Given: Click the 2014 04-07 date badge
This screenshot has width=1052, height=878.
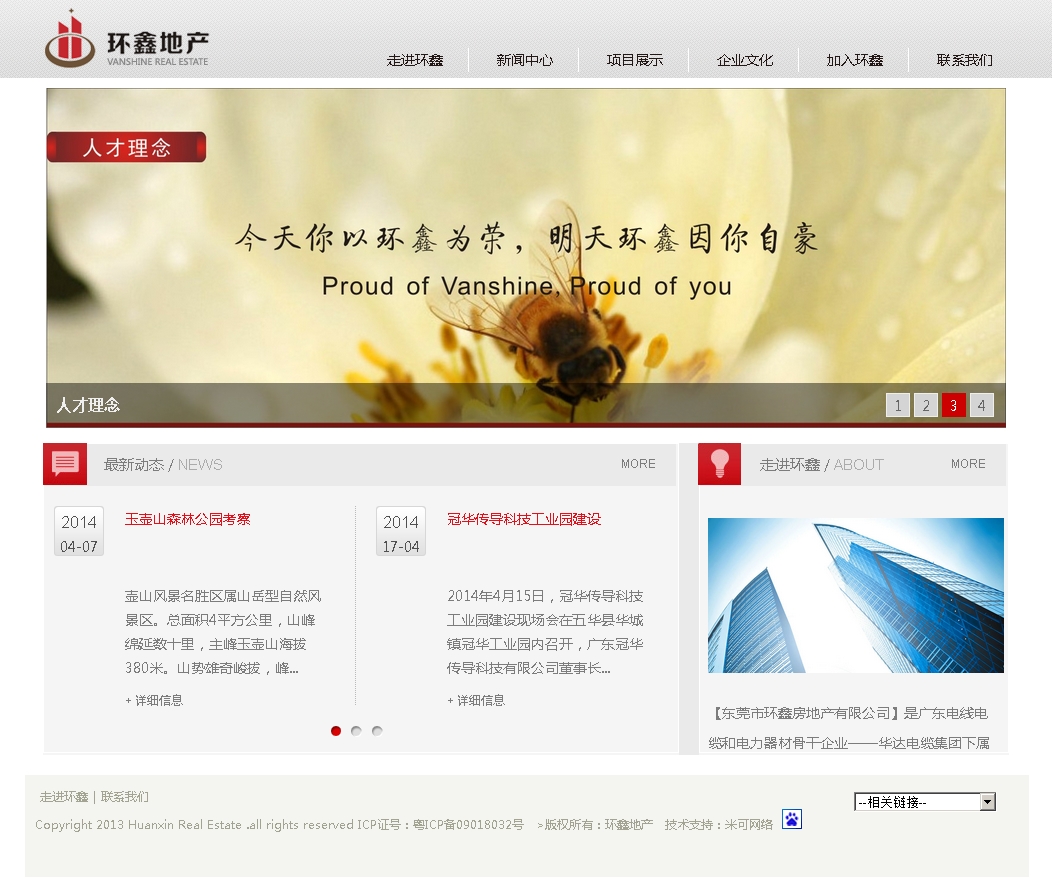Looking at the screenshot, I should click(79, 531).
